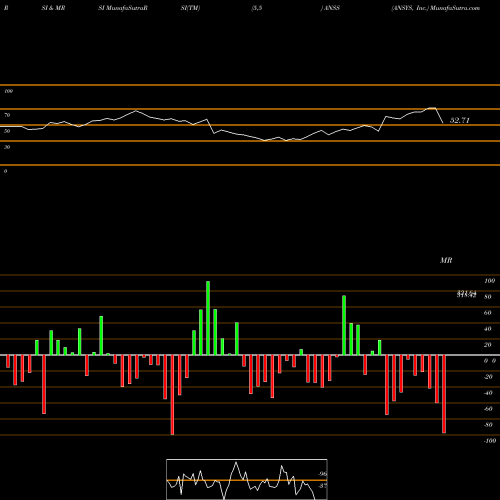Click the 'SI & MR' header label
This screenshot has width=500, height=500.
pyautogui.click(x=53, y=8)
